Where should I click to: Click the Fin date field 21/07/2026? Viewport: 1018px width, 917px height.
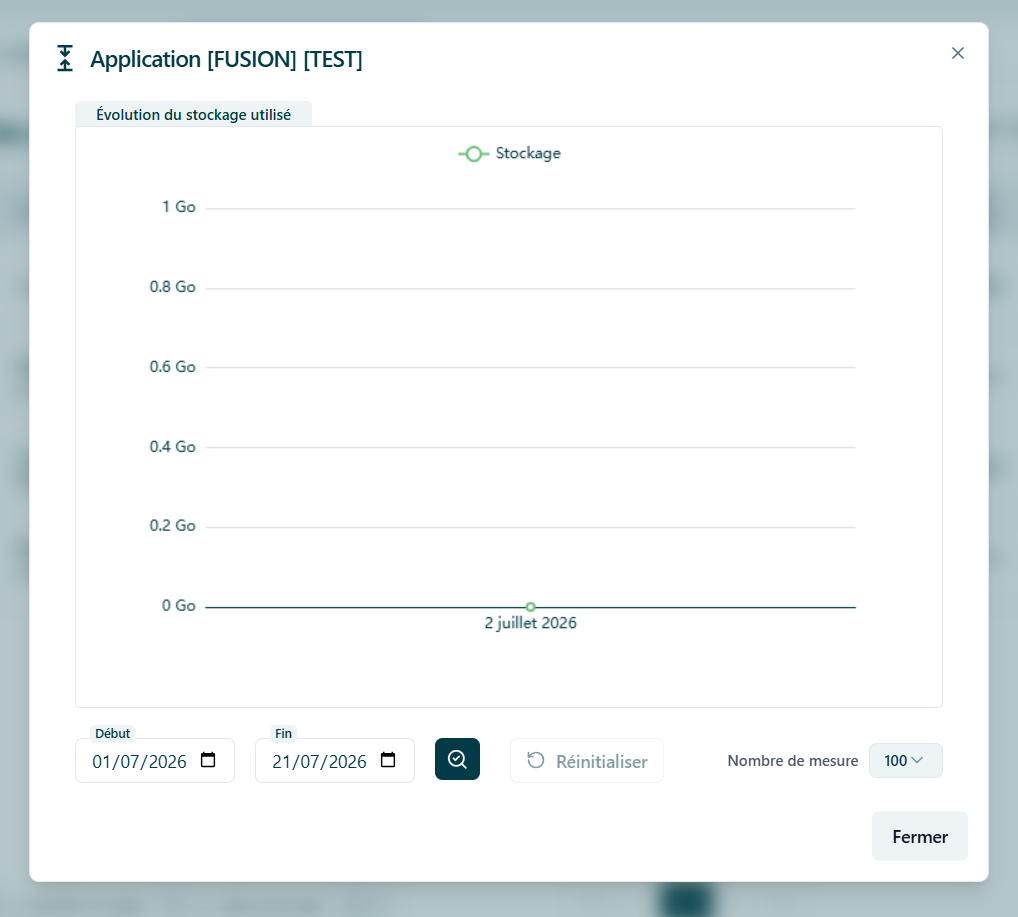click(x=334, y=760)
